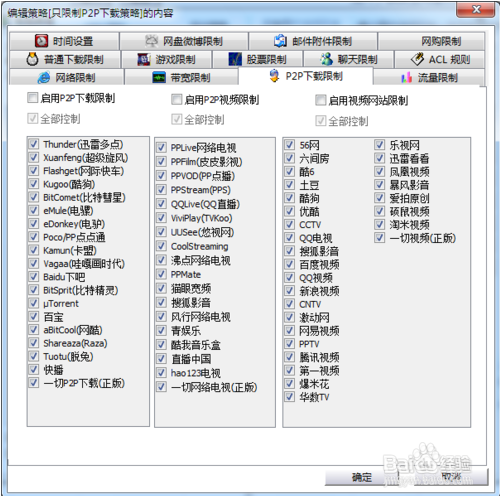Switch to the 网盘微博限制 tab
Viewport: 500px width, 496px height.
184,41
